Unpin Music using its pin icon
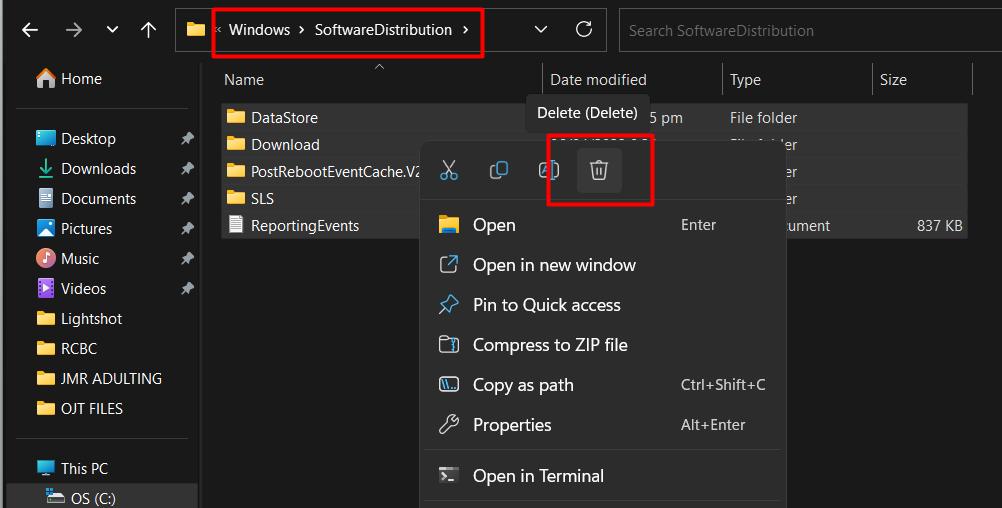Viewport: 1002px width, 508px height. pyautogui.click(x=187, y=258)
